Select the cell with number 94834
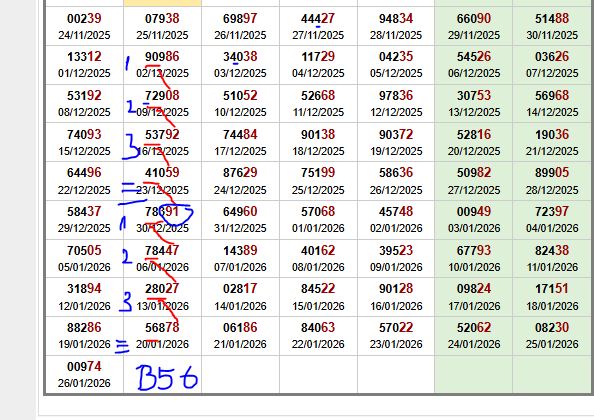 click(x=396, y=26)
